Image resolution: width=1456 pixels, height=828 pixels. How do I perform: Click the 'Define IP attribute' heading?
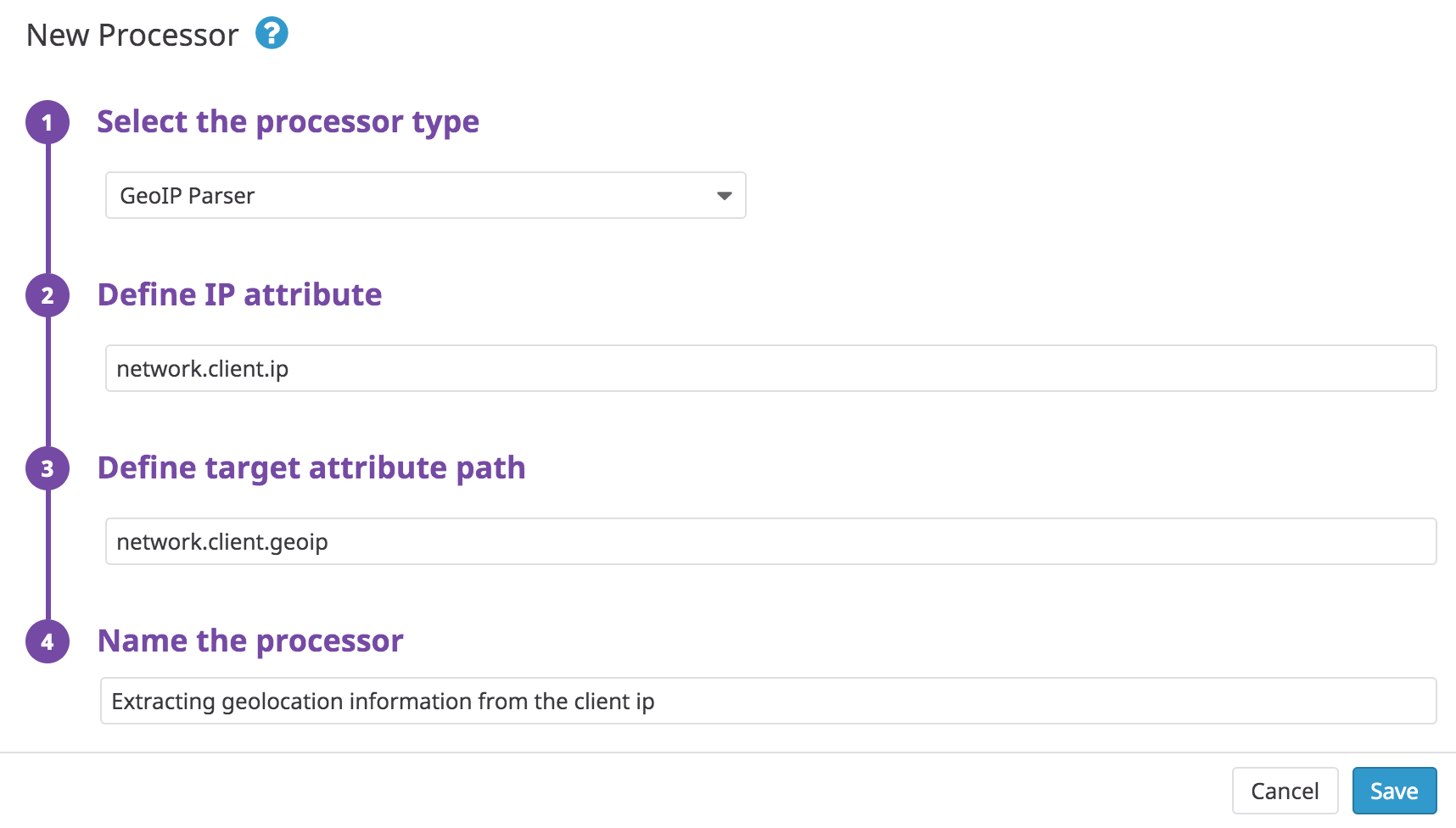click(x=239, y=295)
